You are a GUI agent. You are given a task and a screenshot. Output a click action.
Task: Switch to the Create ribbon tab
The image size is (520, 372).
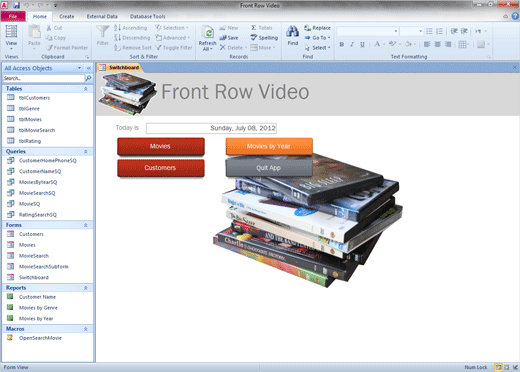point(67,16)
